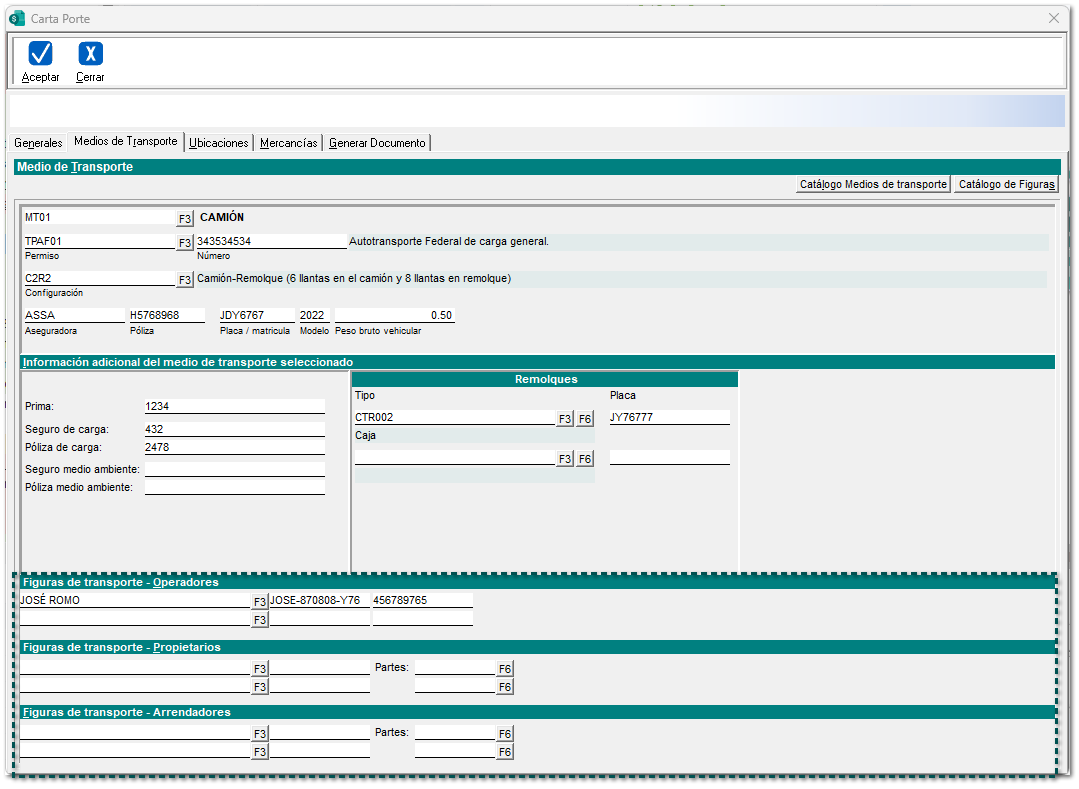Select the Generar Documento tab

(378, 143)
